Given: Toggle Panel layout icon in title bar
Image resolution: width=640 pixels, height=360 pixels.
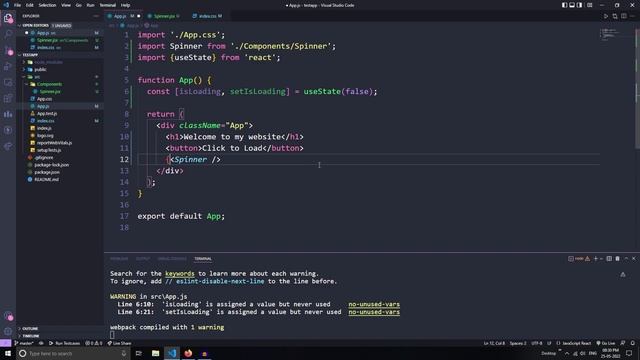Looking at the screenshot, I should click(572, 5).
